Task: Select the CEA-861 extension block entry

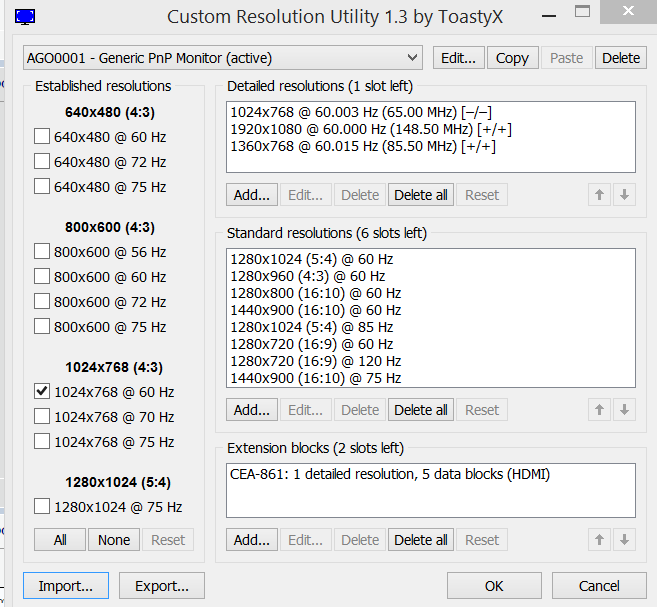Action: 390,475
